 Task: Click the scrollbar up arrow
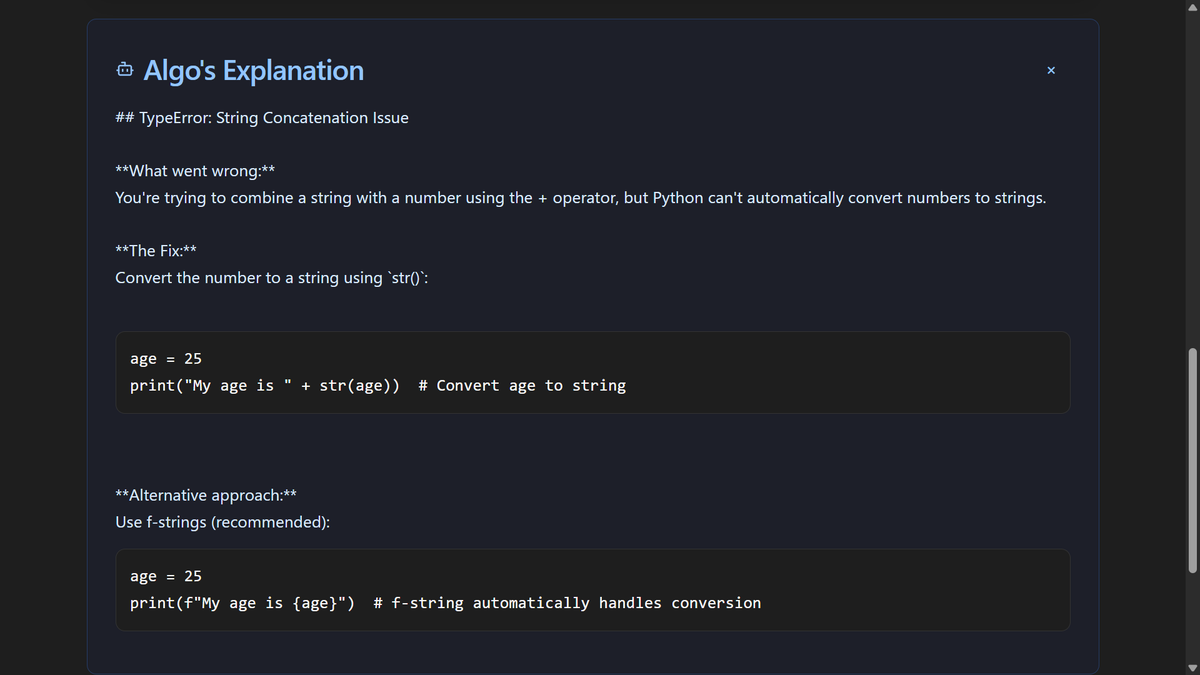click(x=1192, y=7)
